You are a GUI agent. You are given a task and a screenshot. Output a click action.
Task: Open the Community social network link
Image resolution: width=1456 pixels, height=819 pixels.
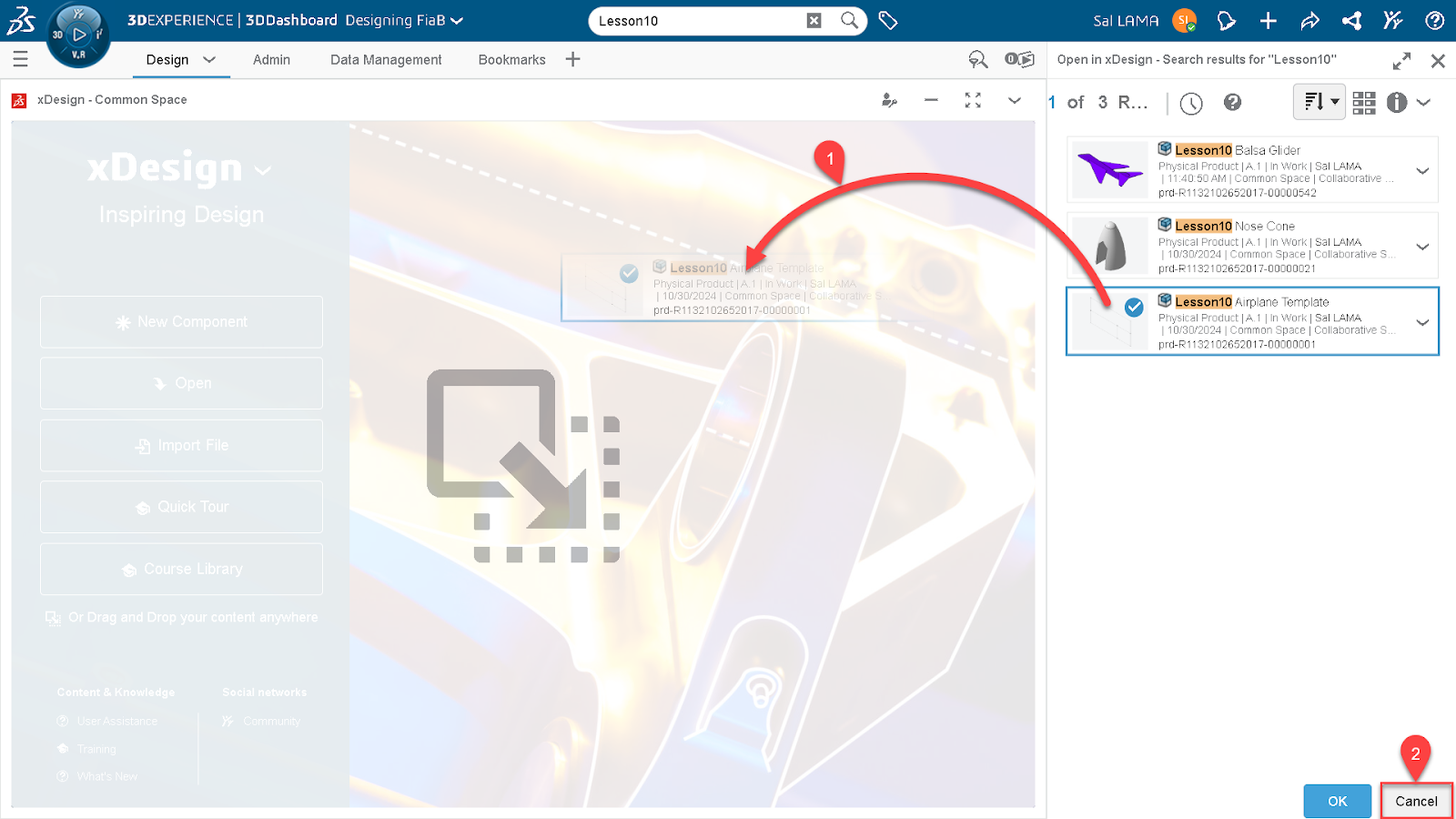(x=271, y=721)
